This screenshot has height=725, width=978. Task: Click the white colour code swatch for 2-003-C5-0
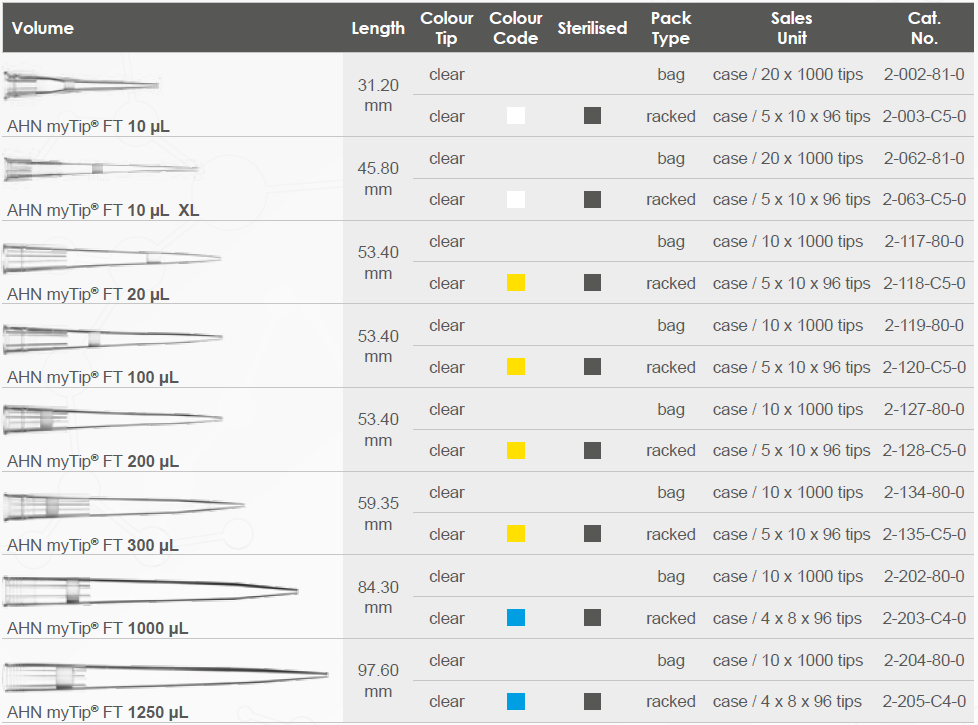tap(516, 115)
